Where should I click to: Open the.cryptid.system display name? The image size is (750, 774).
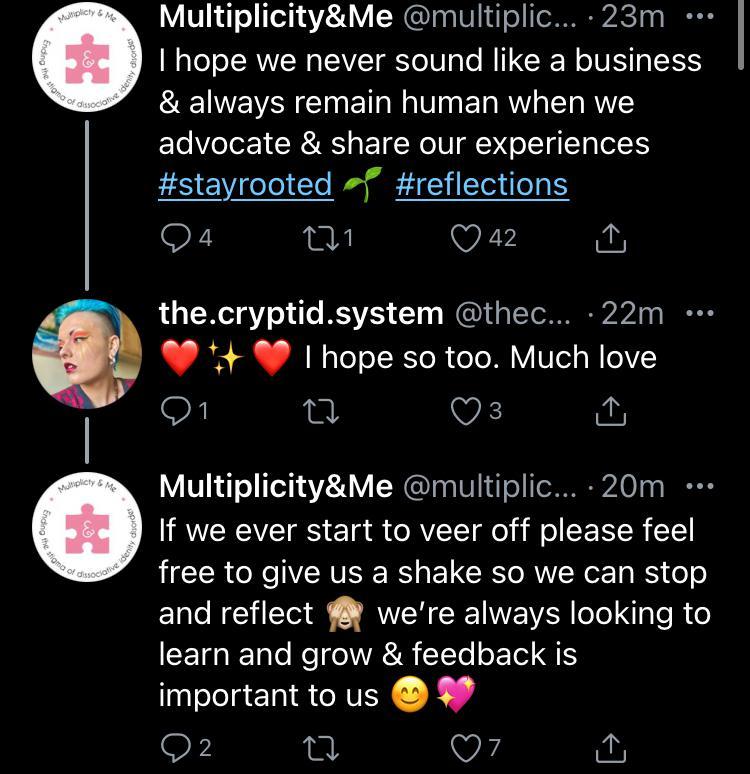pyautogui.click(x=300, y=314)
